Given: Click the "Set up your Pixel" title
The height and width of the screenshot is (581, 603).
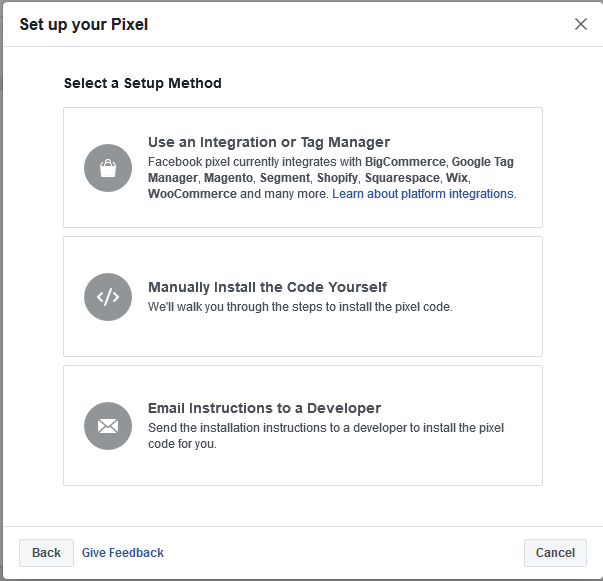Looking at the screenshot, I should coord(84,24).
